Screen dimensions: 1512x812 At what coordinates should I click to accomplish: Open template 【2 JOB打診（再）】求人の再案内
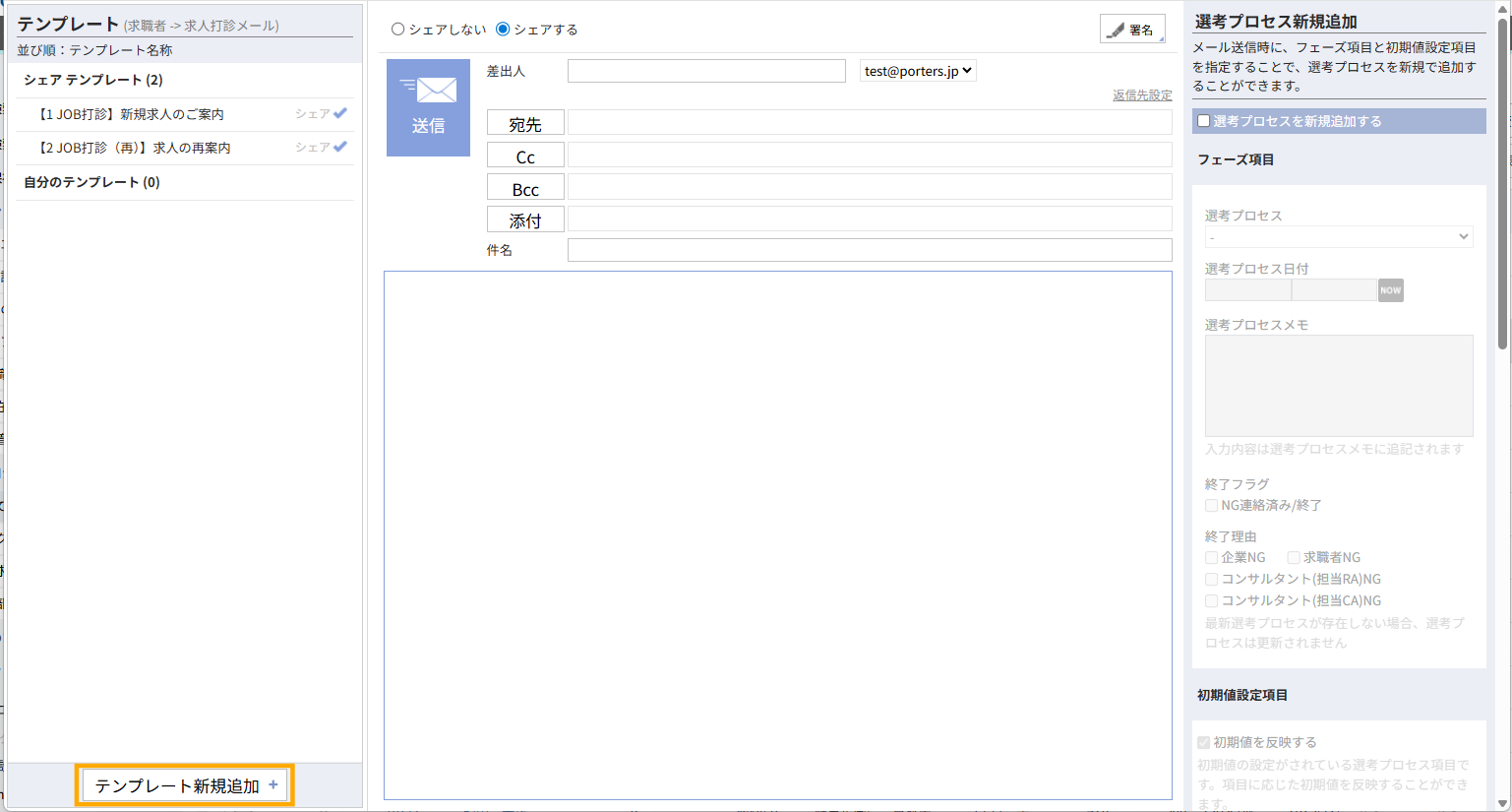pos(134,148)
